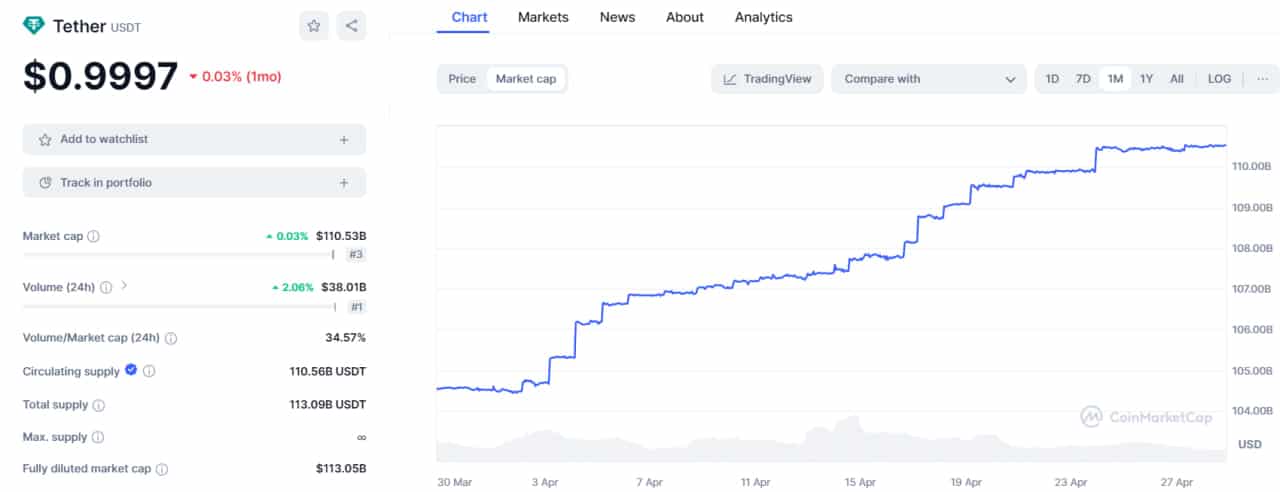The height and width of the screenshot is (492, 1280).
Task: Click the 34.57% volume ratio value
Action: pyautogui.click(x=345, y=338)
